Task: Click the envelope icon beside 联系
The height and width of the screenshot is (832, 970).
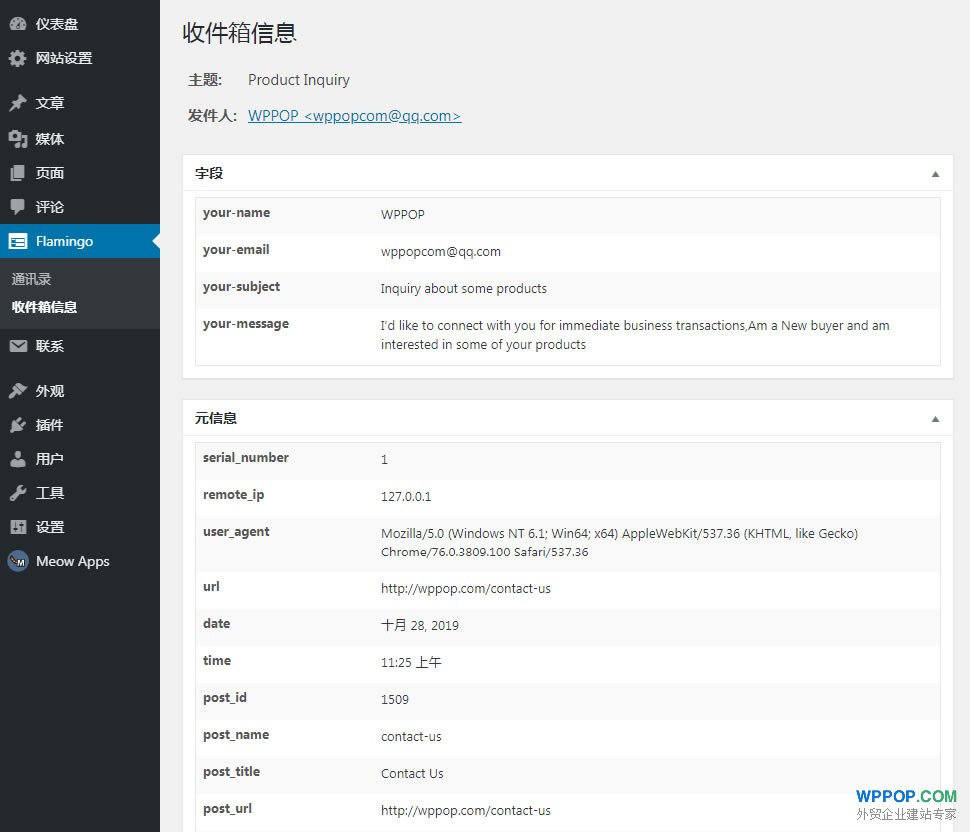Action: (x=18, y=346)
